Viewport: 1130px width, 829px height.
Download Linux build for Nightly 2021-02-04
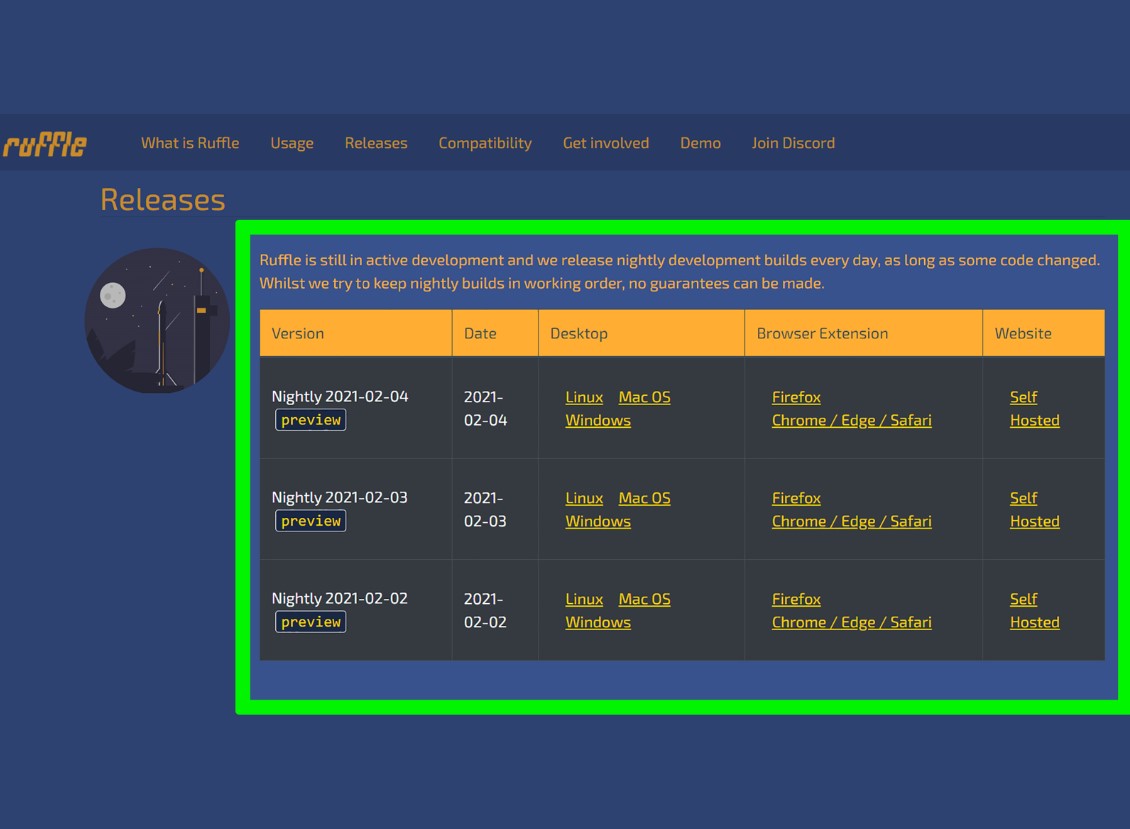tap(584, 397)
